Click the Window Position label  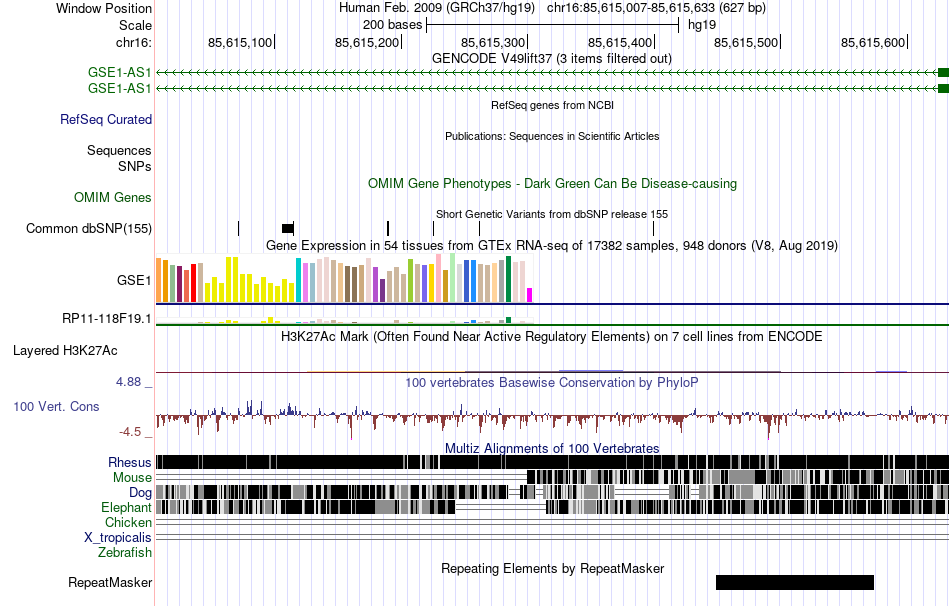tap(104, 8)
